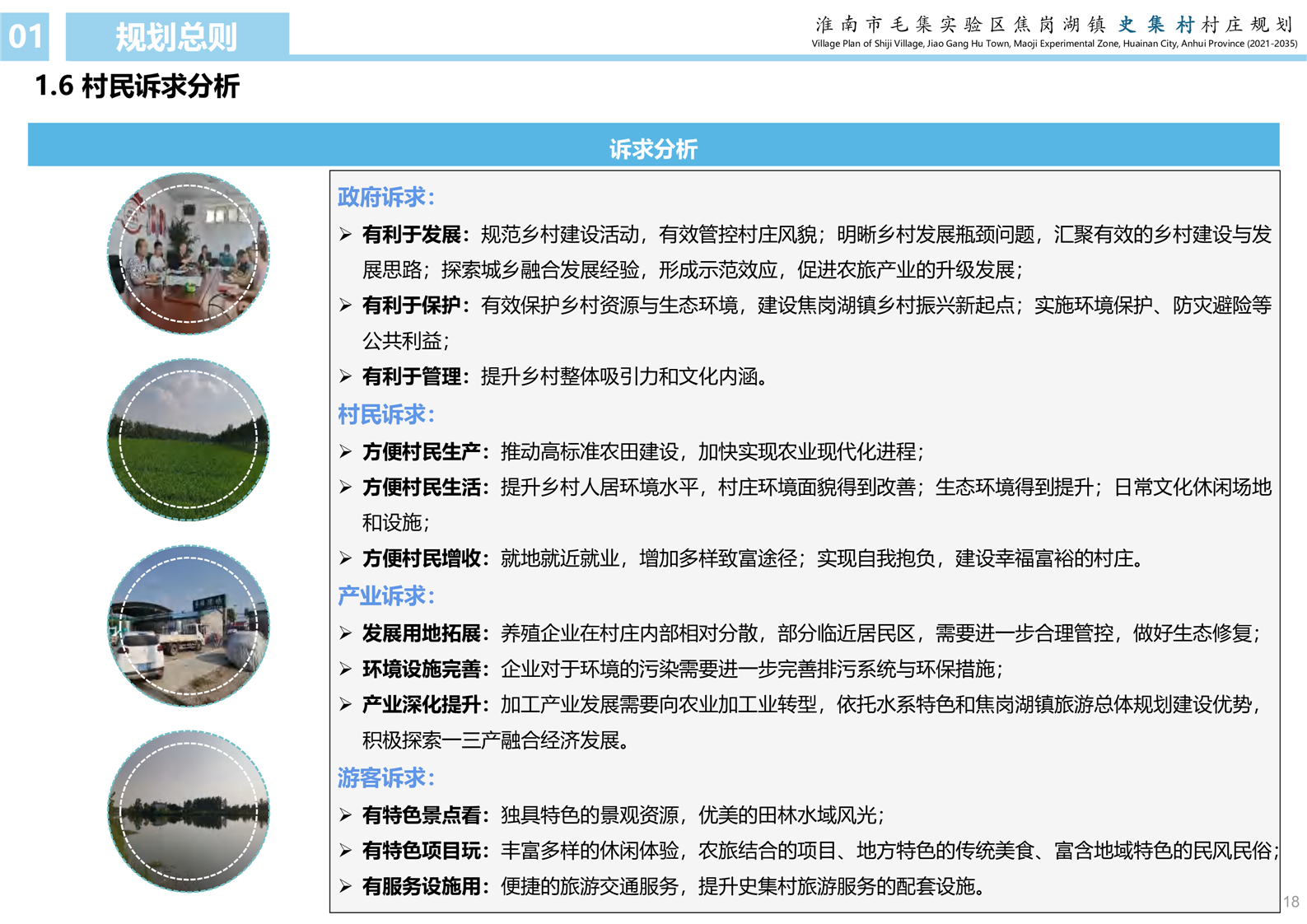Select the arrow bullet before 环境设施完善
Image resolution: width=1307 pixels, height=924 pixels.
pos(346,669)
